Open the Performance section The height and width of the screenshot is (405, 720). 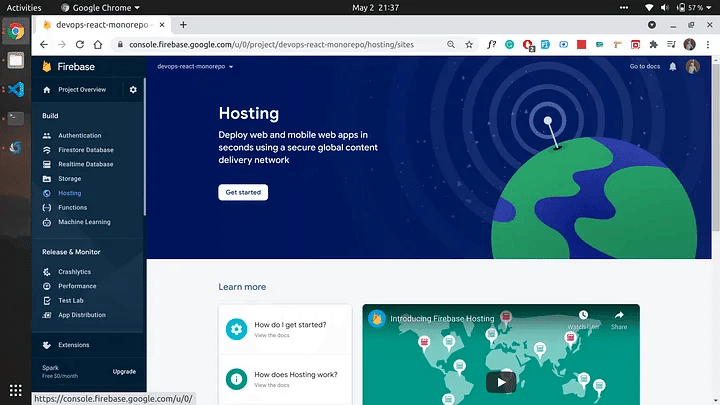pyautogui.click(x=77, y=286)
